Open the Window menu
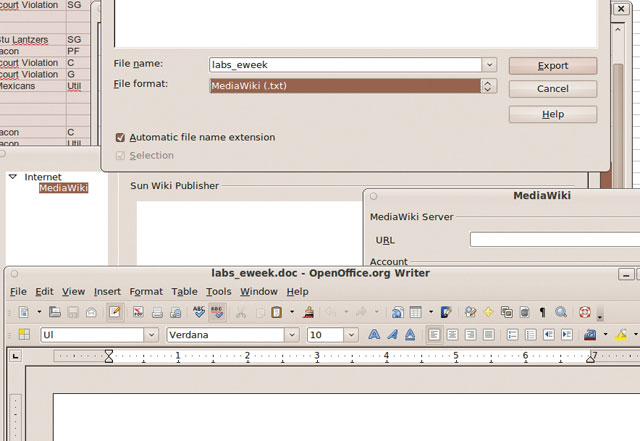 click(x=259, y=292)
